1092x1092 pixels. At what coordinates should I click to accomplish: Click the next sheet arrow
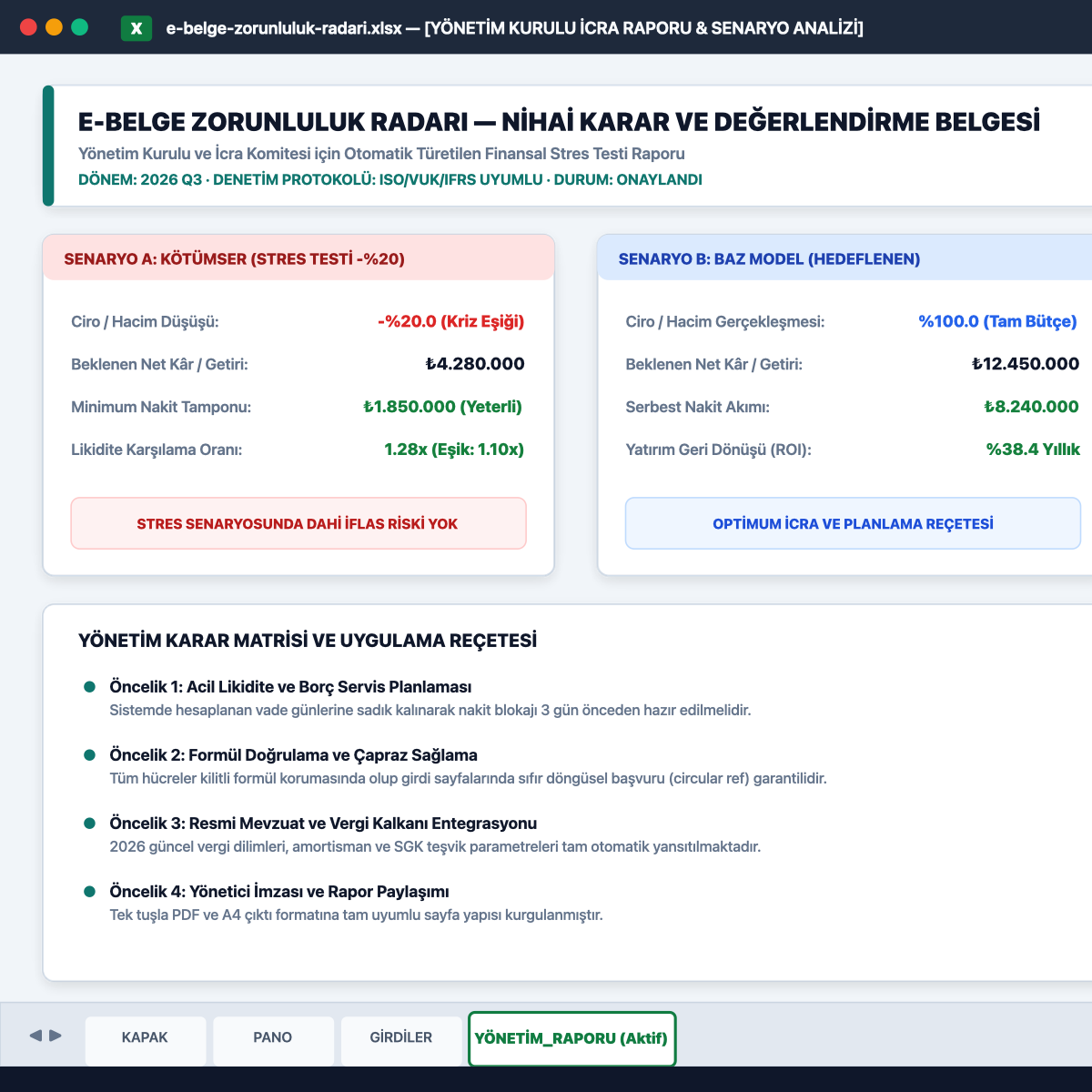[56, 1036]
